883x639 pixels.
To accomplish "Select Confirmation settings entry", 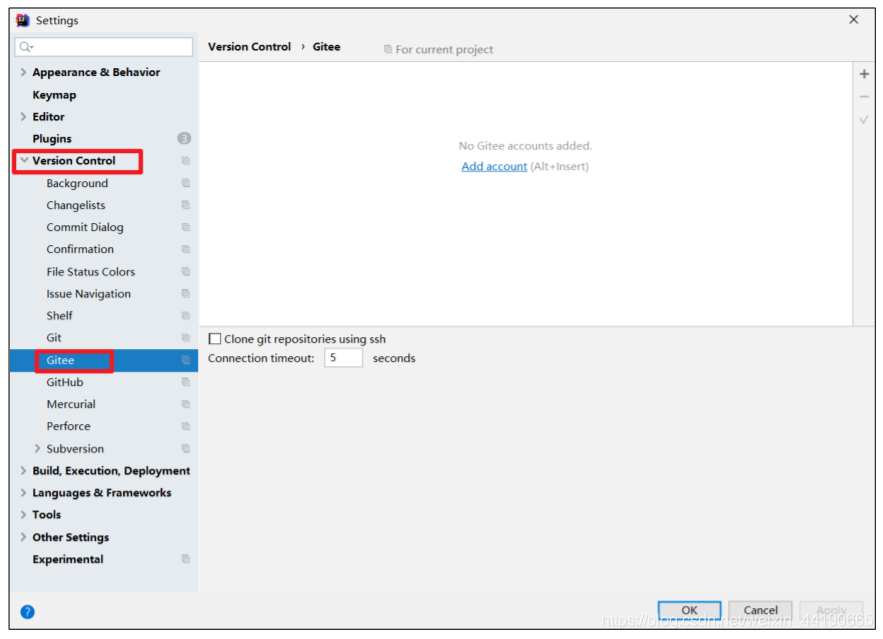I will pyautogui.click(x=80, y=249).
